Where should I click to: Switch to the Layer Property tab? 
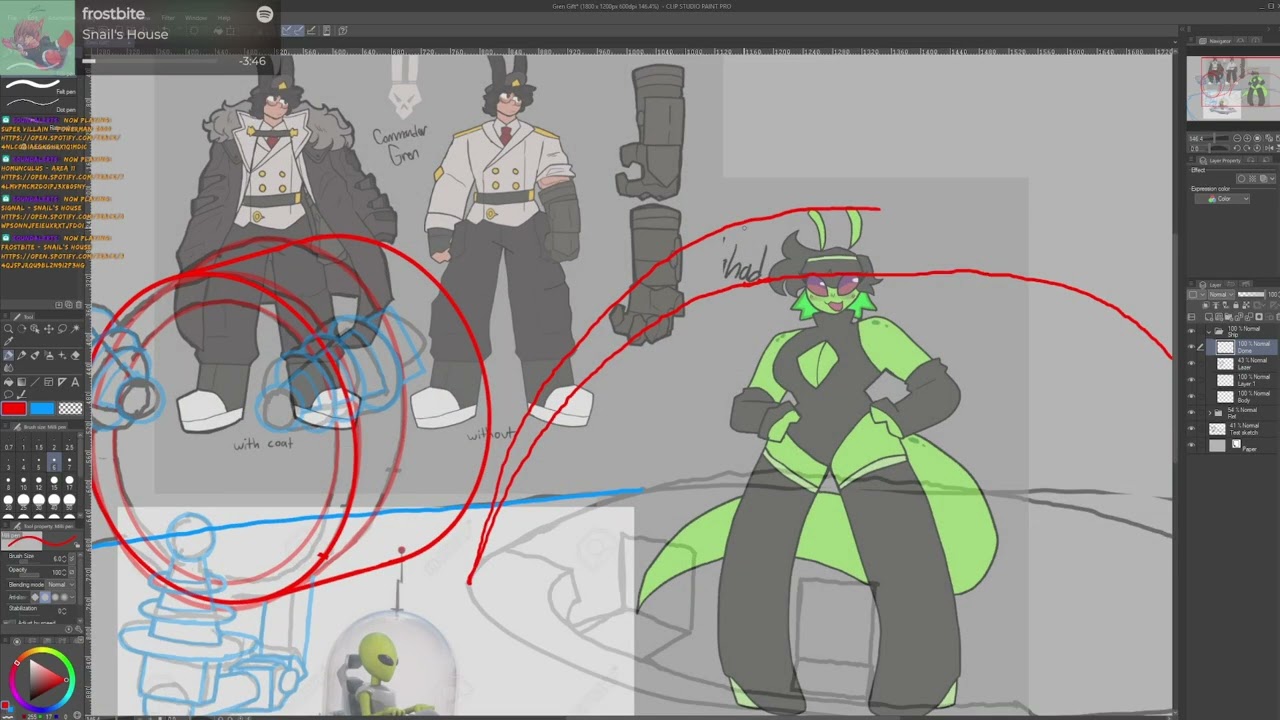(x=1224, y=160)
